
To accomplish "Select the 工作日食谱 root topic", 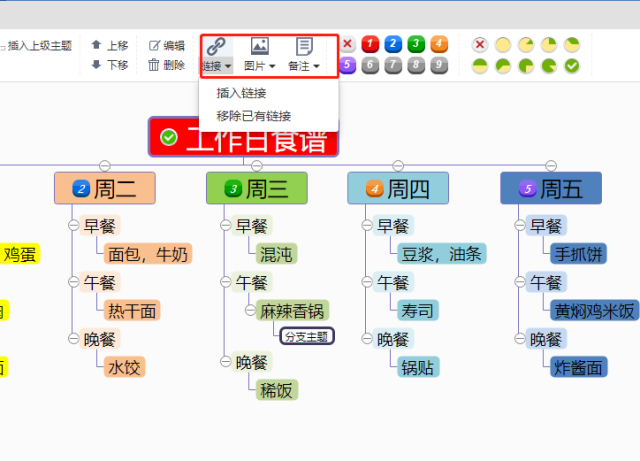I will tap(244, 137).
